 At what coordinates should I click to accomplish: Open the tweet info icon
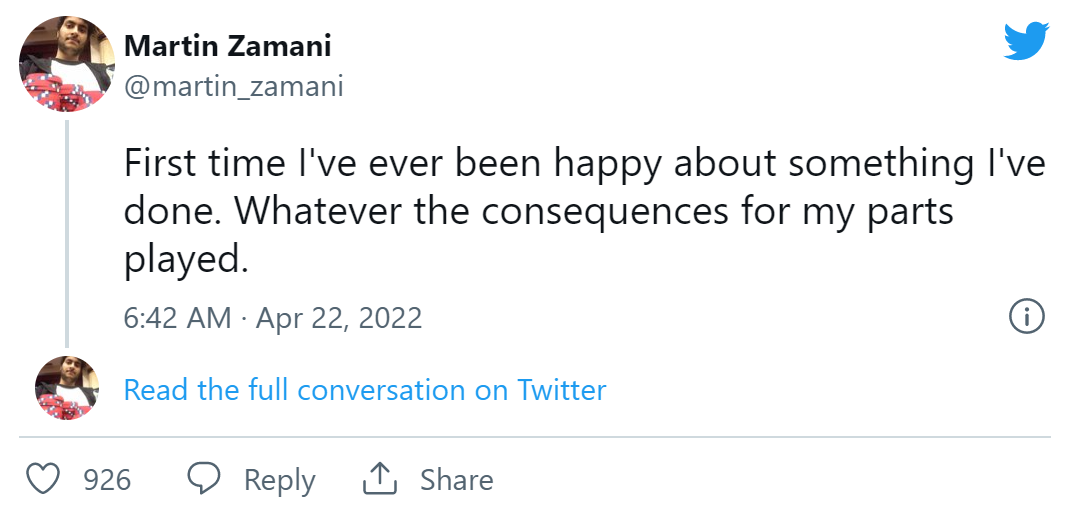1027,317
